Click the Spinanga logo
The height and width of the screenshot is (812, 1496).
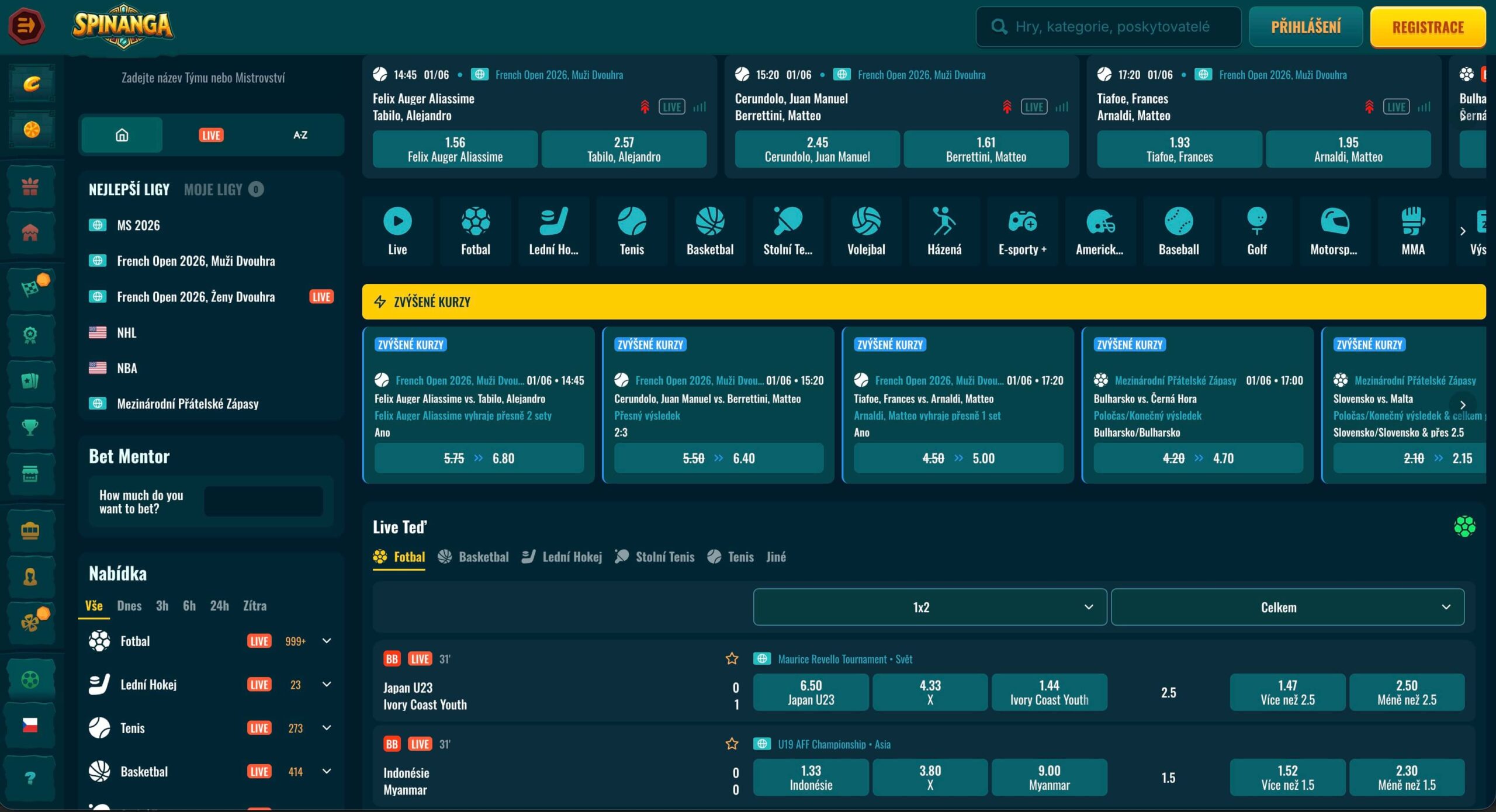coord(123,26)
